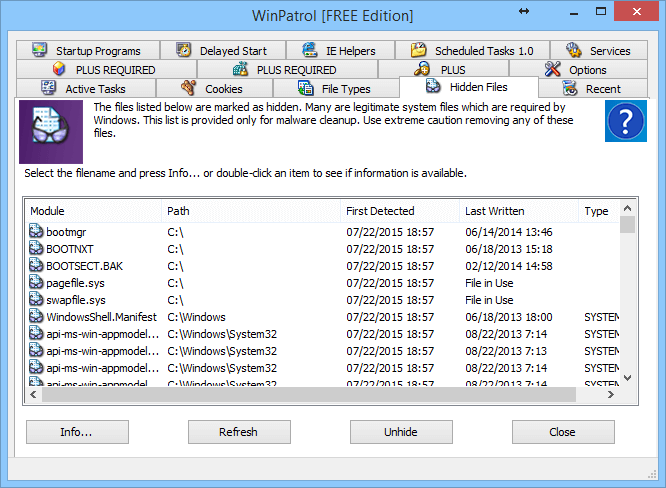Click the registry PLUS REQUIRED tab icon
Image resolution: width=666 pixels, height=488 pixels.
coord(240,69)
